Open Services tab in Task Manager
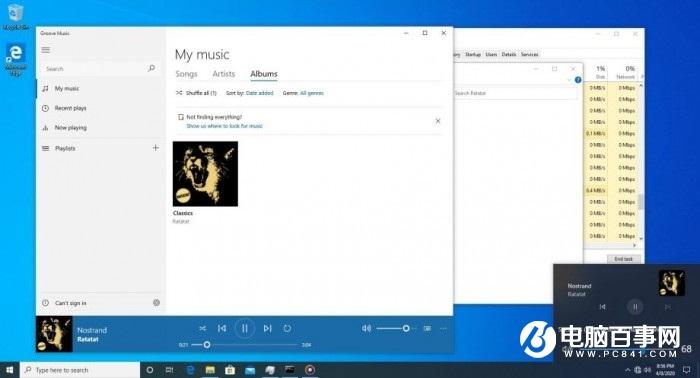The height and width of the screenshot is (378, 700). point(529,54)
